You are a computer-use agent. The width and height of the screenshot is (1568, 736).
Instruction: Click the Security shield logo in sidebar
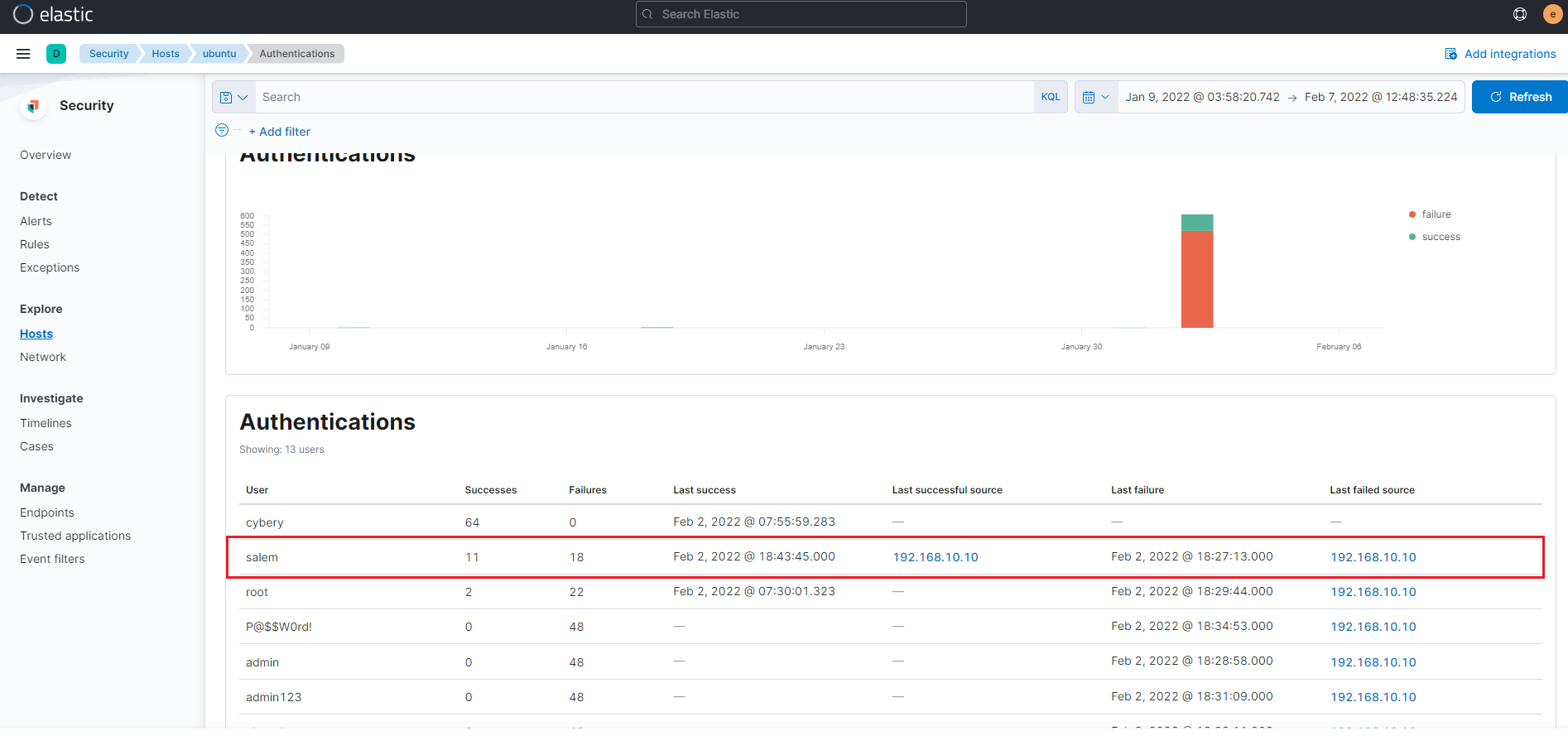click(33, 106)
